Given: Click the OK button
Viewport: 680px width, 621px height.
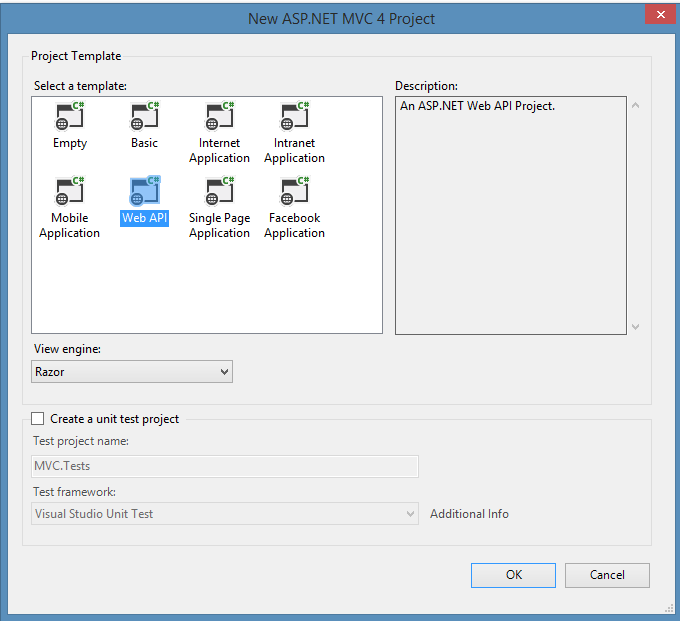Looking at the screenshot, I should pyautogui.click(x=513, y=575).
